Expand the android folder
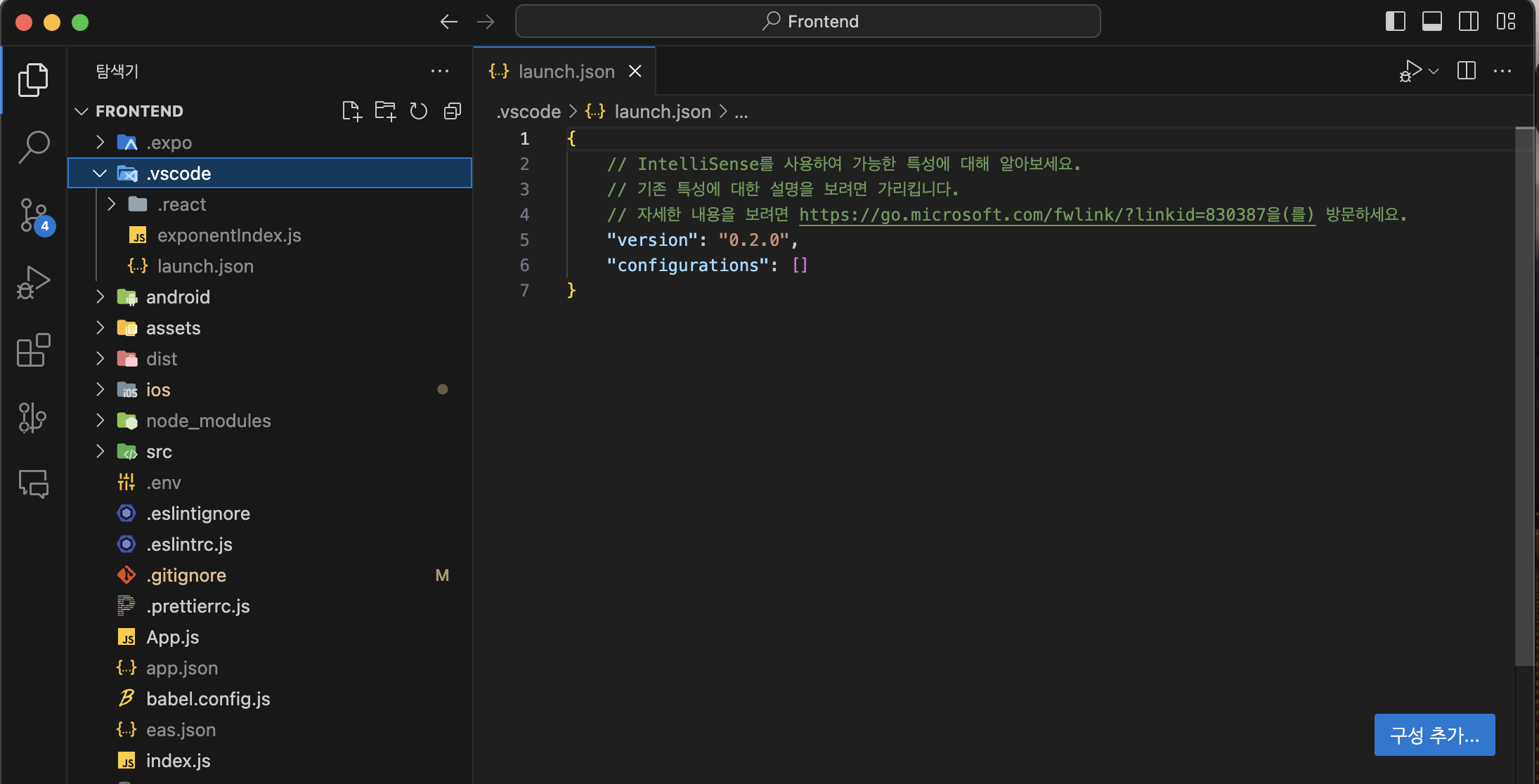Viewport: 1539px width, 784px height. pyautogui.click(x=100, y=297)
